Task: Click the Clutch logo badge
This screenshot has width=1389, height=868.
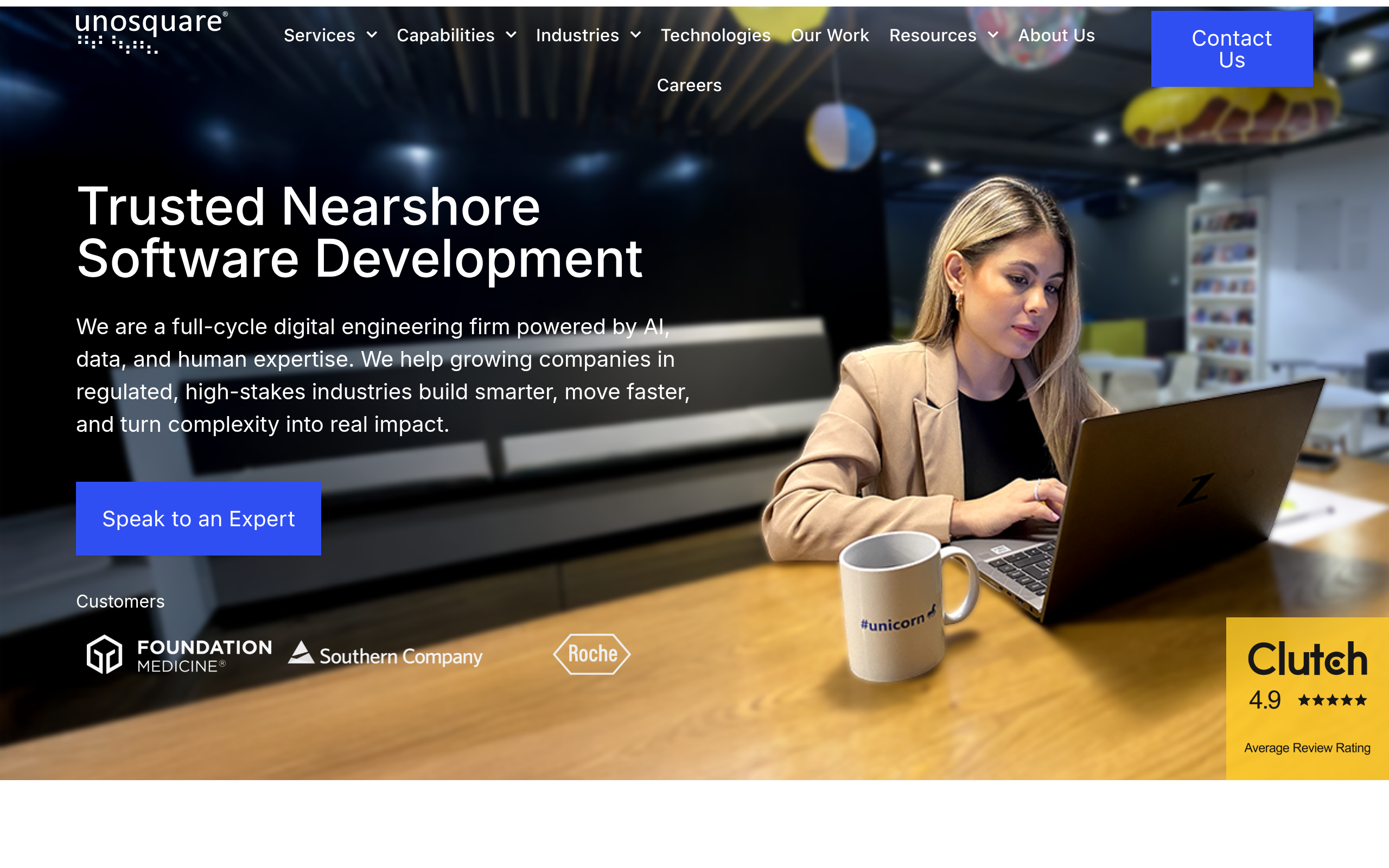Action: click(1307, 659)
